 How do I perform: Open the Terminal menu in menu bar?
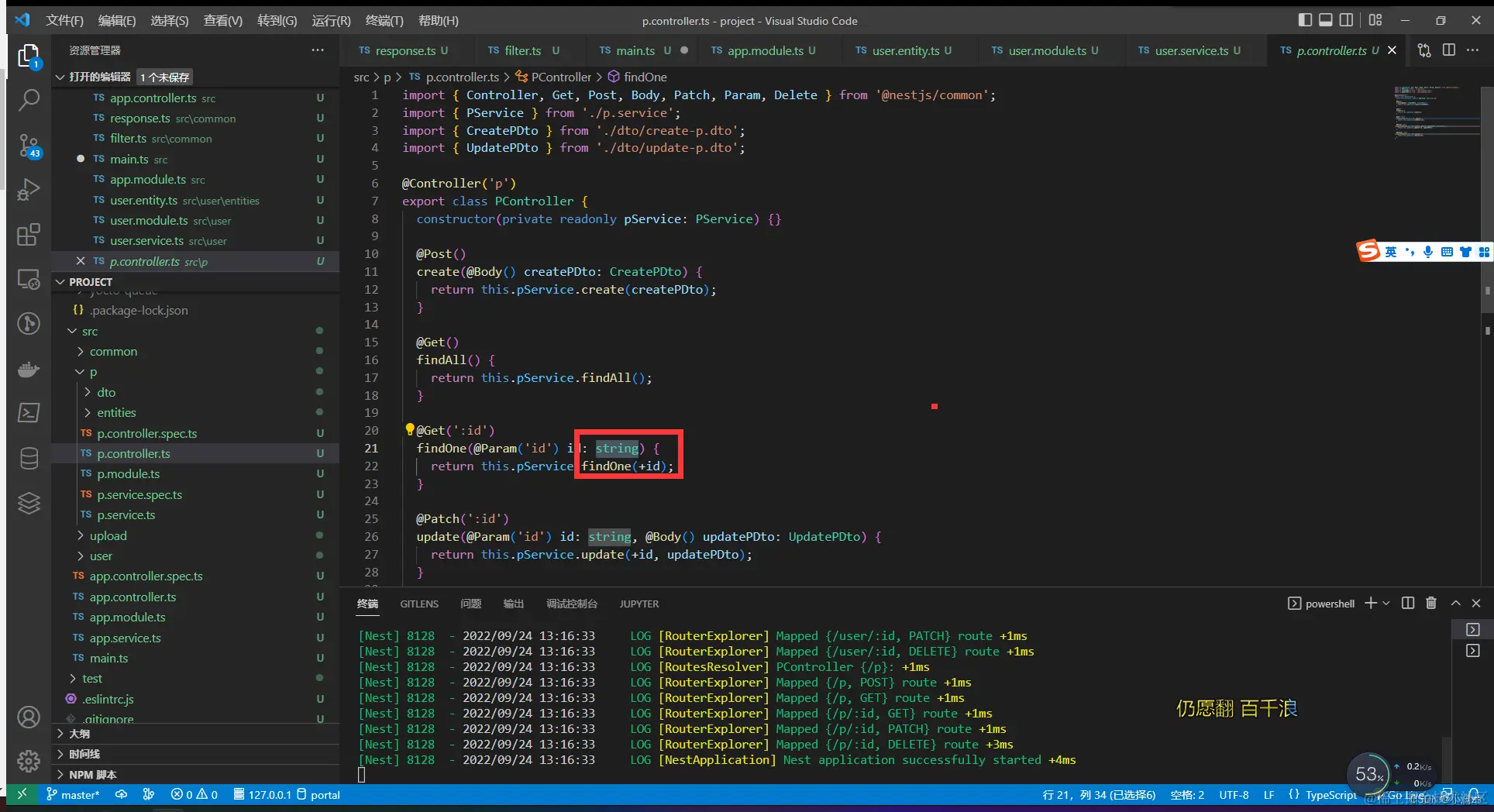point(384,20)
